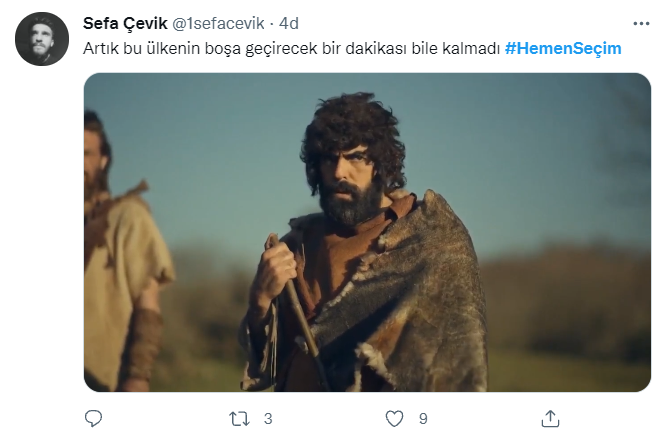This screenshot has width=670, height=442.
Task: Open Sefa Çevik's profile avatar
Action: (x=41, y=39)
